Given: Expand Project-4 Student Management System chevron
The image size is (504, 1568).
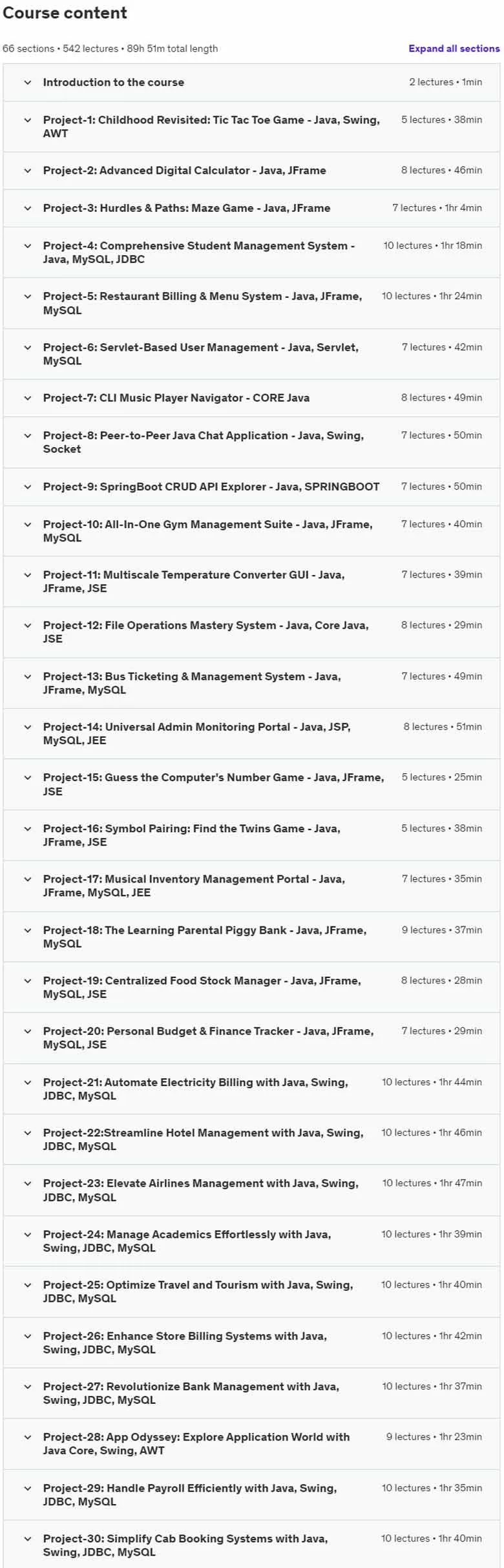Looking at the screenshot, I should 28,246.
